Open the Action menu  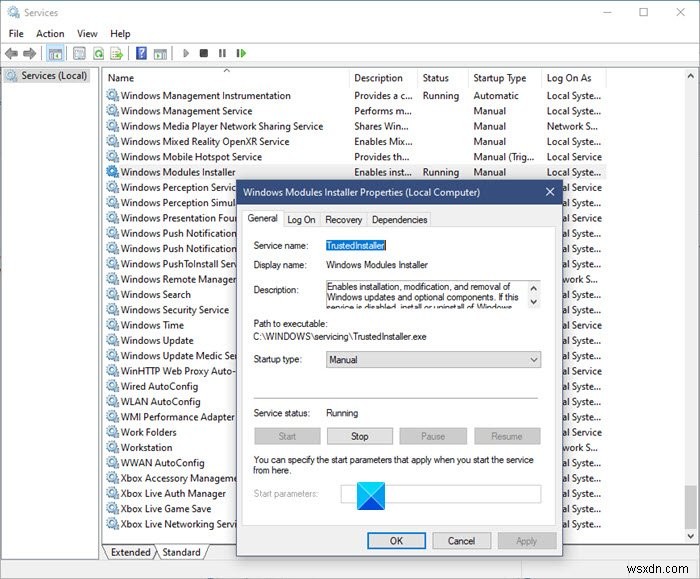50,33
